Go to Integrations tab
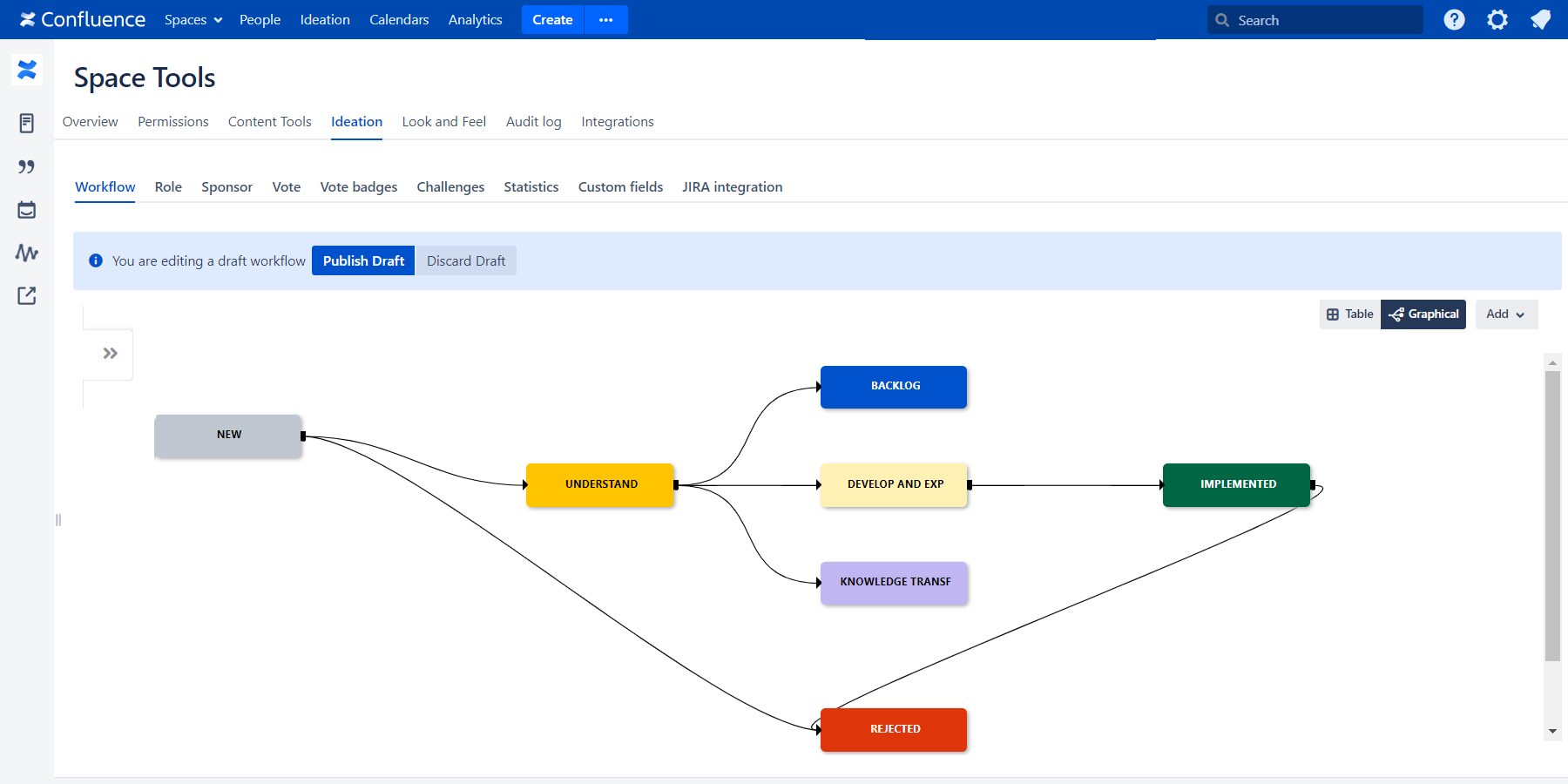Image resolution: width=1568 pixels, height=784 pixels. (618, 122)
